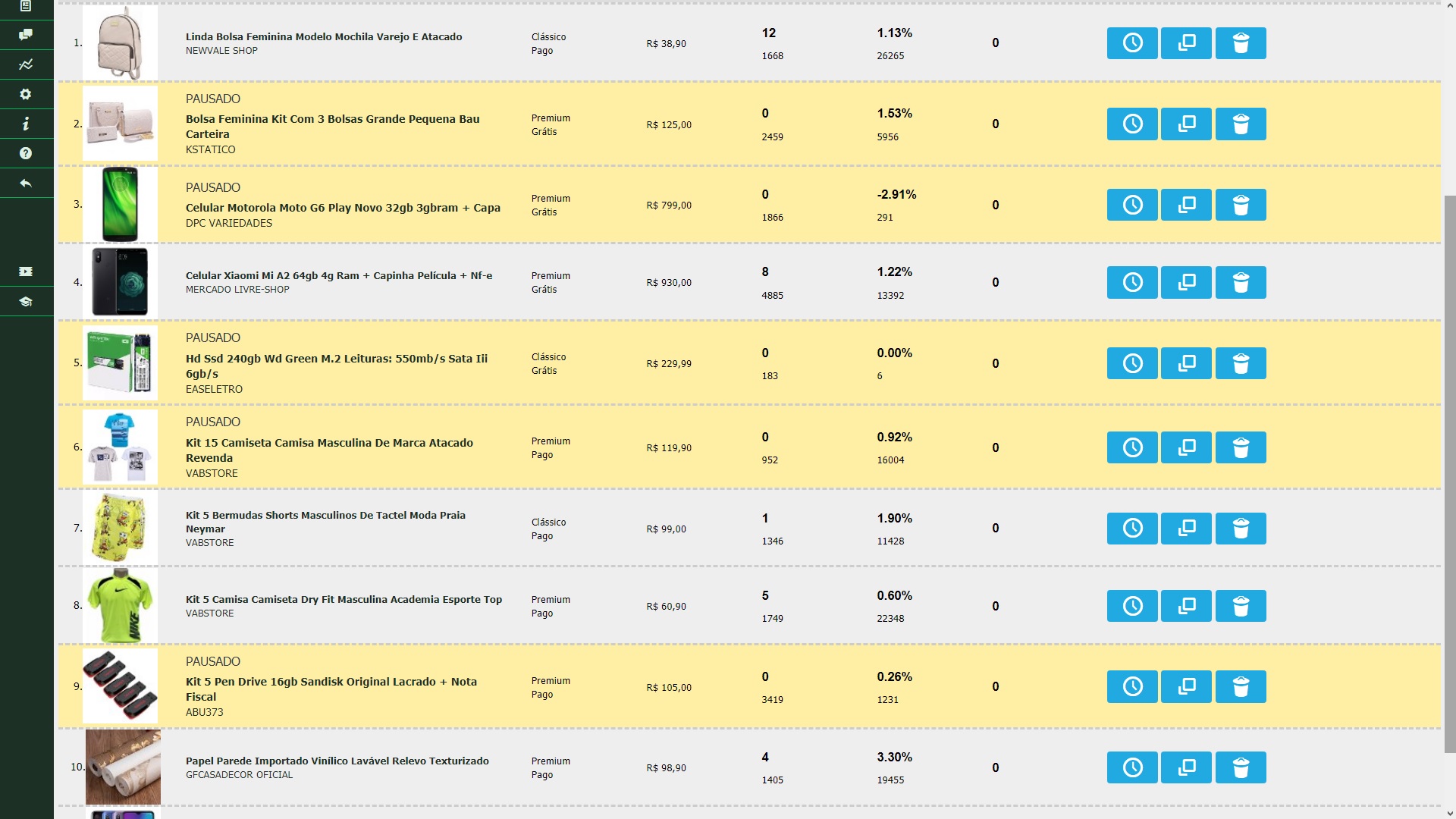Open the yellow Bermudas shorts thumbnail
Image resolution: width=1456 pixels, height=819 pixels.
click(121, 528)
